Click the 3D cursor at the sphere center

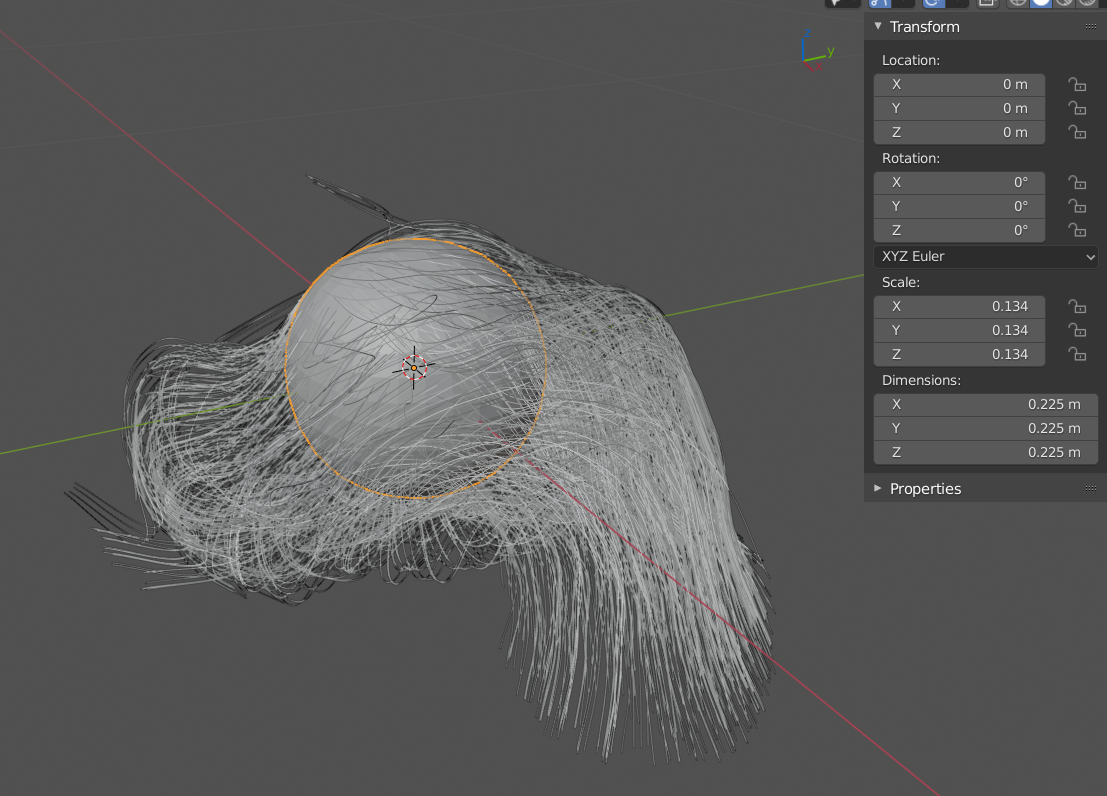point(414,367)
